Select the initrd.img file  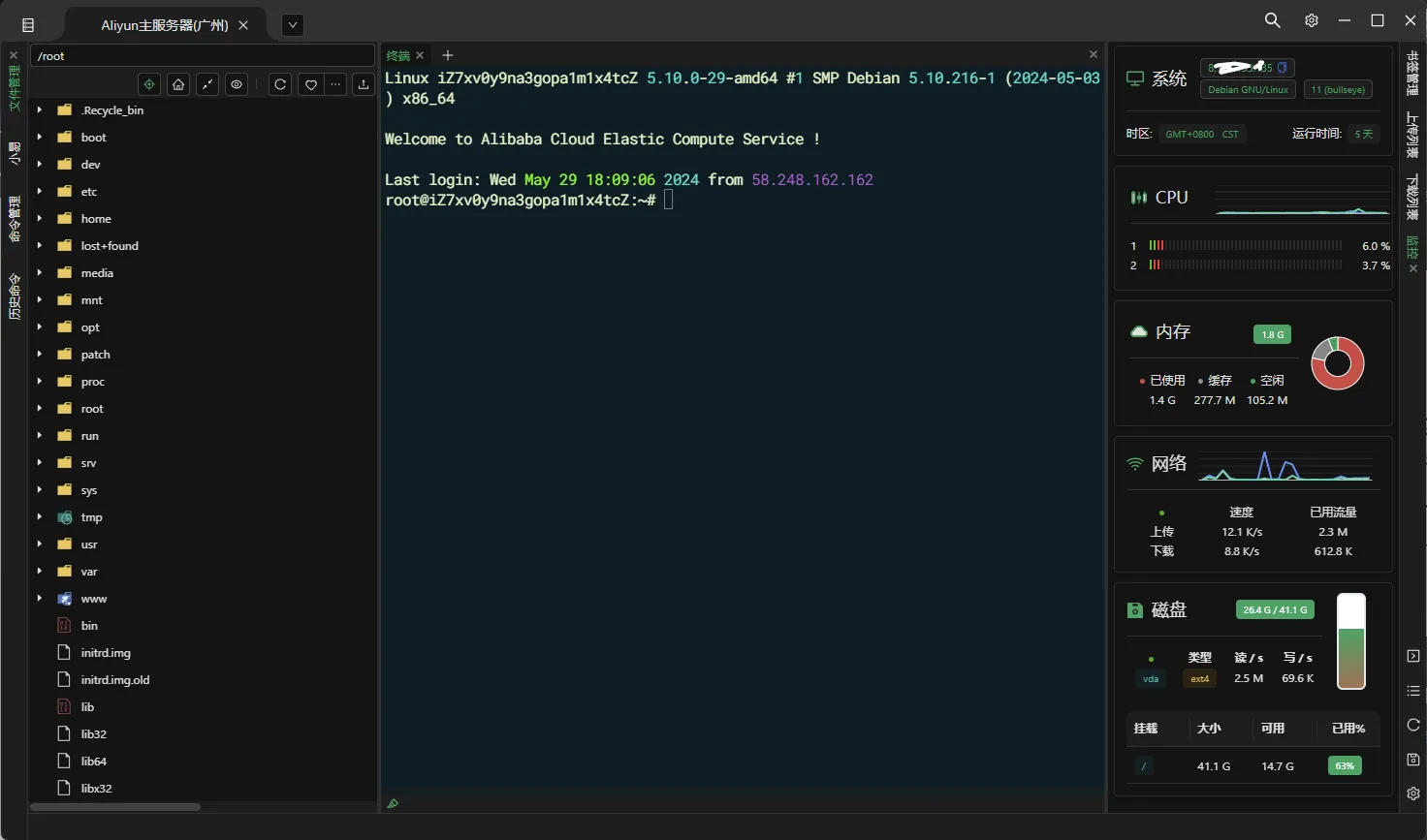(106, 653)
